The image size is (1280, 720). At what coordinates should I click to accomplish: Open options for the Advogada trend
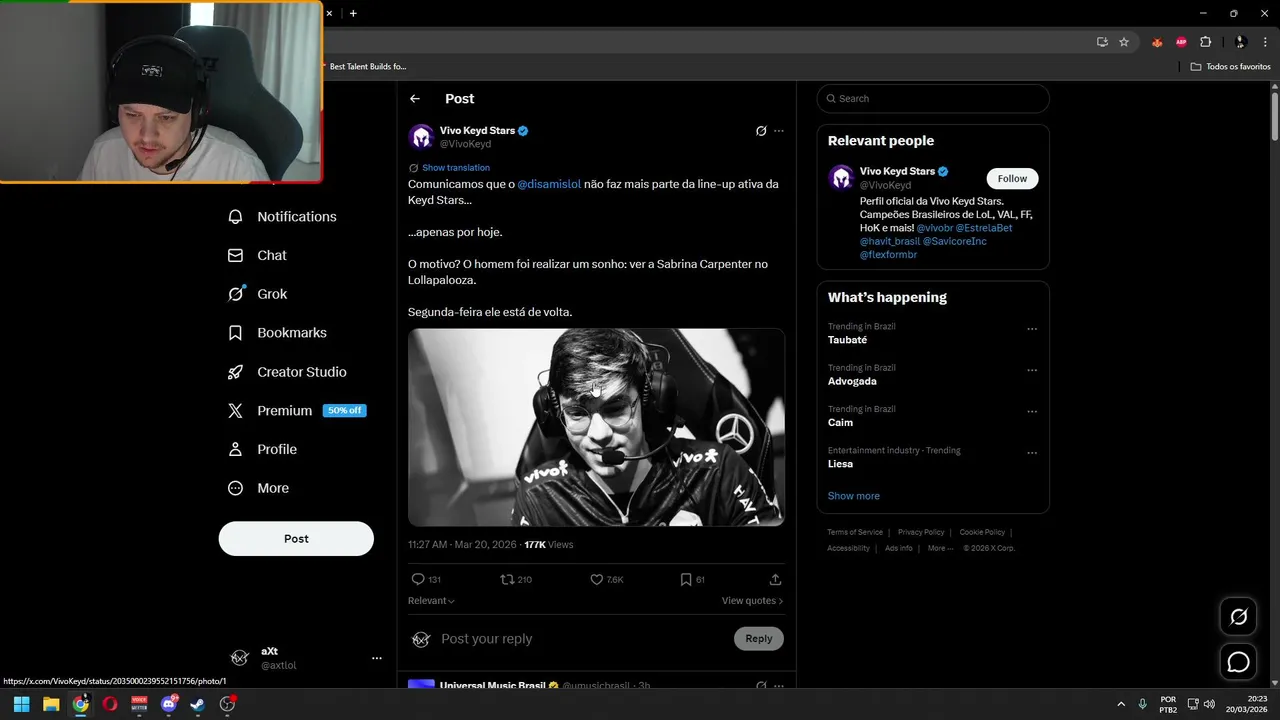coord(1032,370)
